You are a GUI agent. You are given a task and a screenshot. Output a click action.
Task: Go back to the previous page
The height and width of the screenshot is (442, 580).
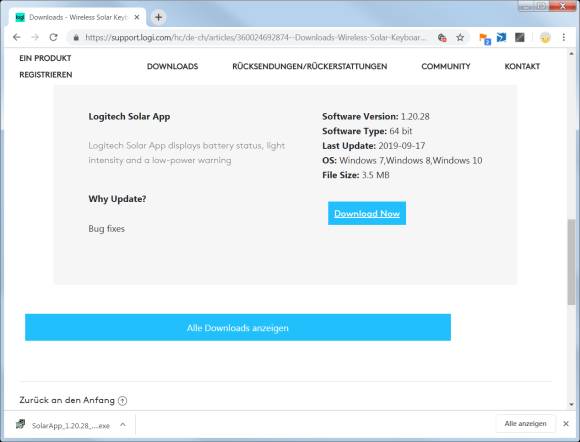click(x=17, y=37)
